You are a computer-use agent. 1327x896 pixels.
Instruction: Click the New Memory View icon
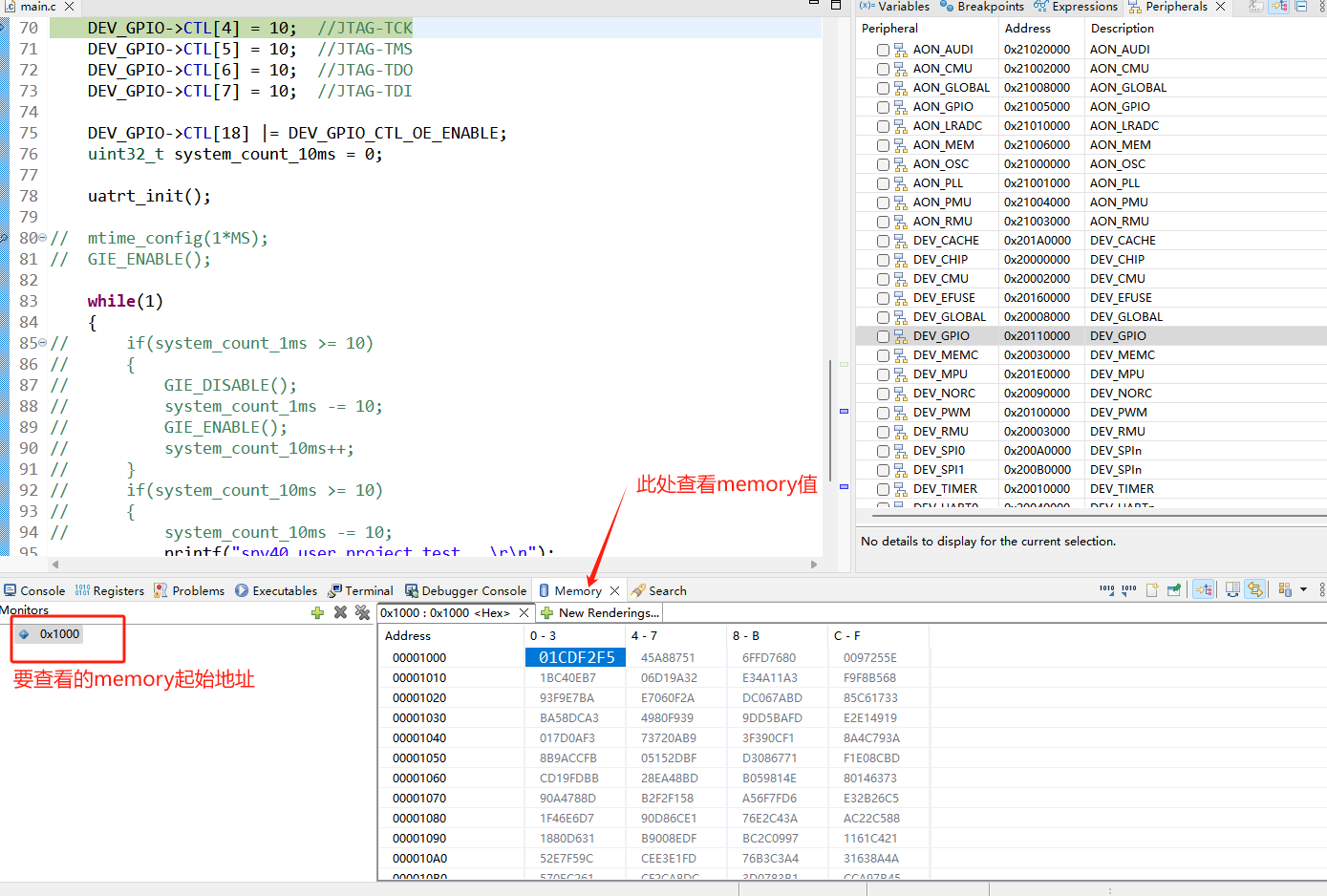coord(1152,590)
